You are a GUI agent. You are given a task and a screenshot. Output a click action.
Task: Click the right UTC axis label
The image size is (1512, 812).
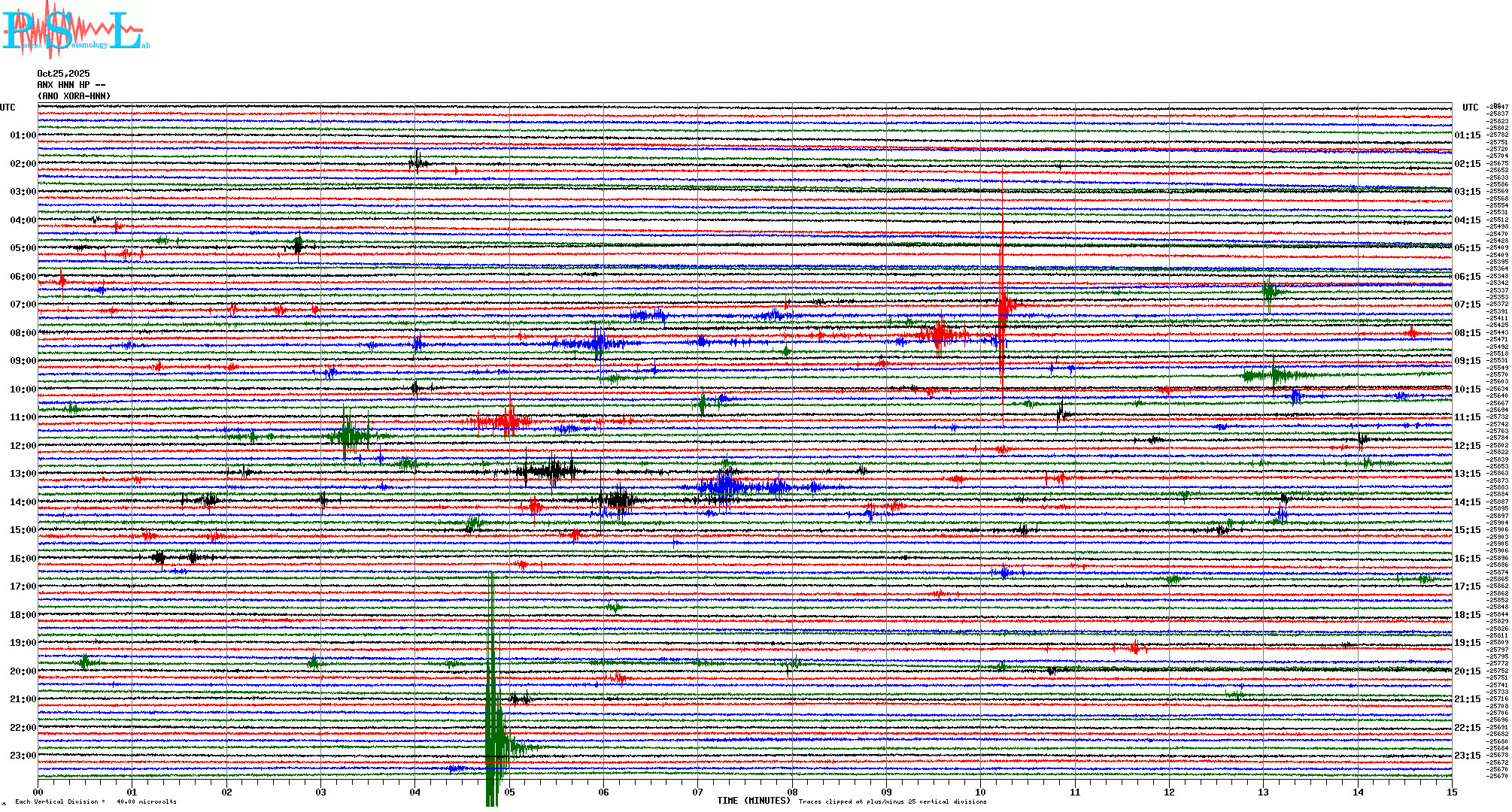click(x=1470, y=108)
